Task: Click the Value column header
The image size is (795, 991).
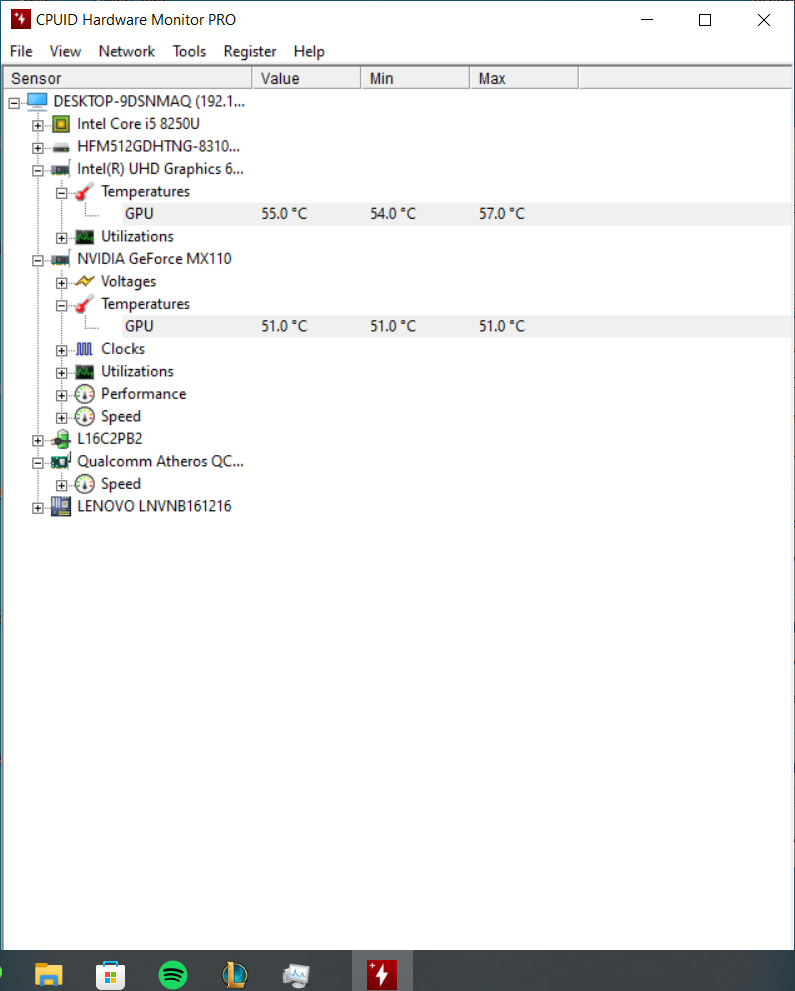Action: click(306, 78)
